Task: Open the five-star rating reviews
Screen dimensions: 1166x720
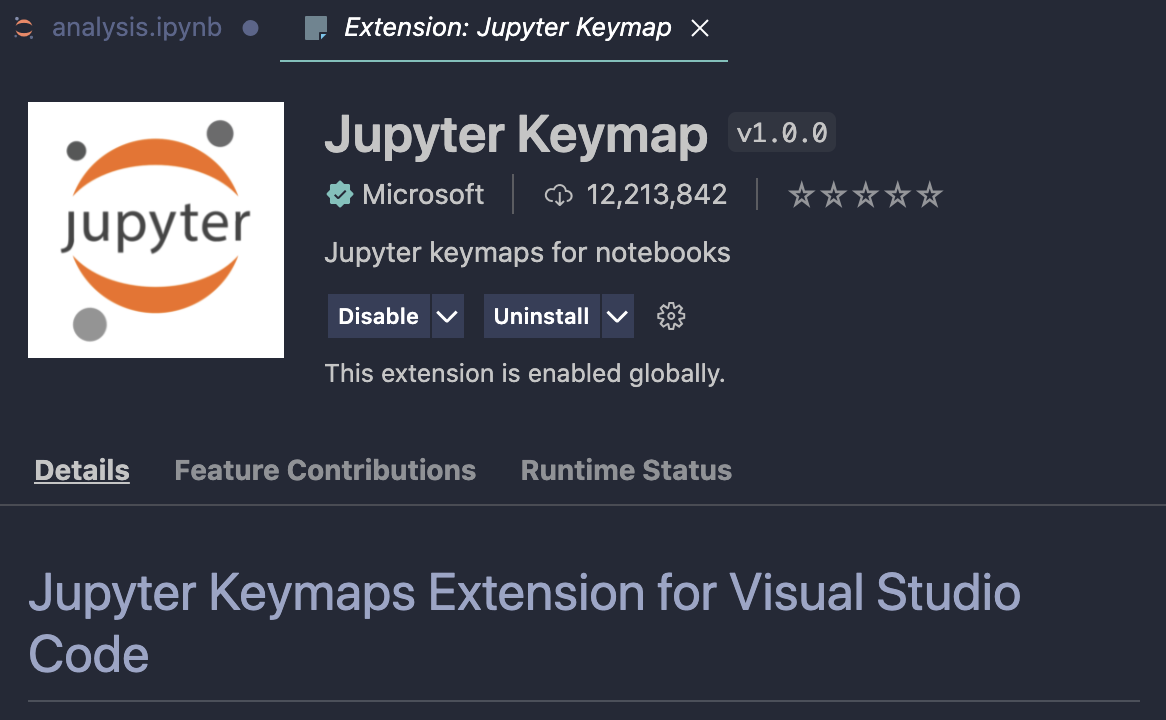Action: pos(866,196)
